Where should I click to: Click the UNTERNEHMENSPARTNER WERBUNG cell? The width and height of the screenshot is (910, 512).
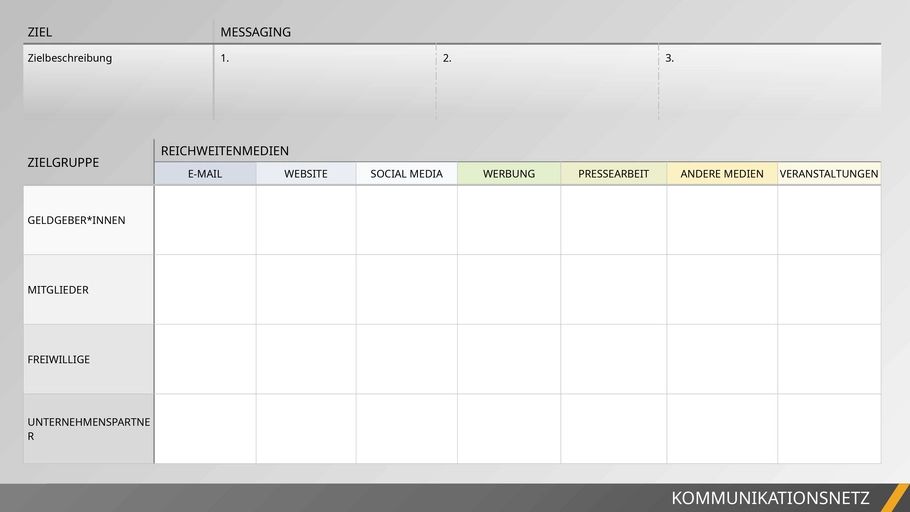[509, 429]
